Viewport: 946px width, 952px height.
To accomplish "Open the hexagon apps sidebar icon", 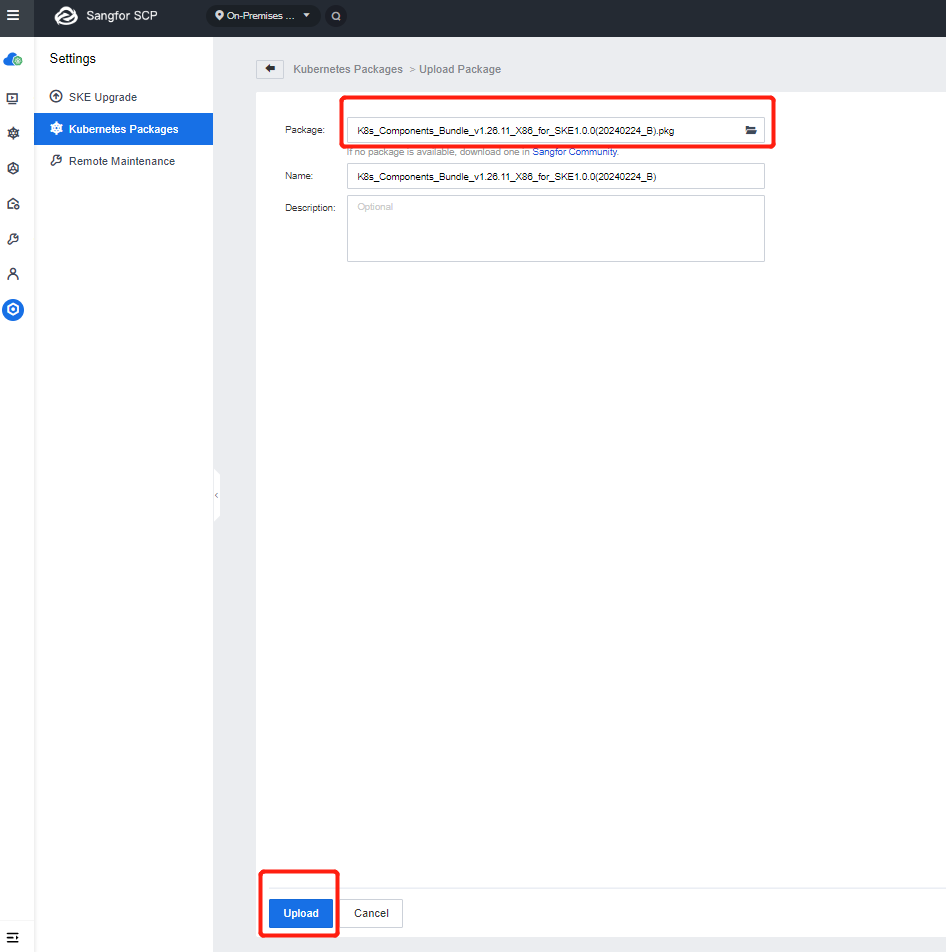I will click(x=13, y=168).
